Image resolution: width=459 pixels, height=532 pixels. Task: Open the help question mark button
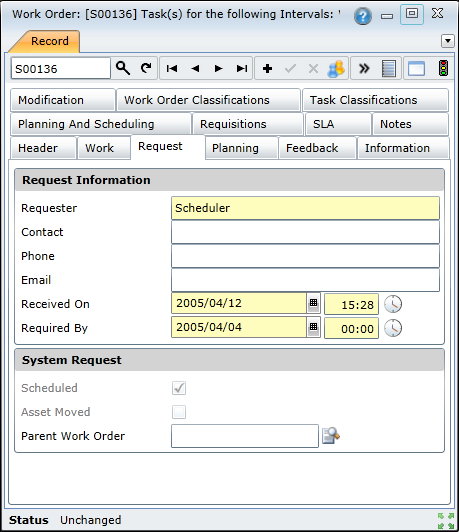click(x=363, y=16)
